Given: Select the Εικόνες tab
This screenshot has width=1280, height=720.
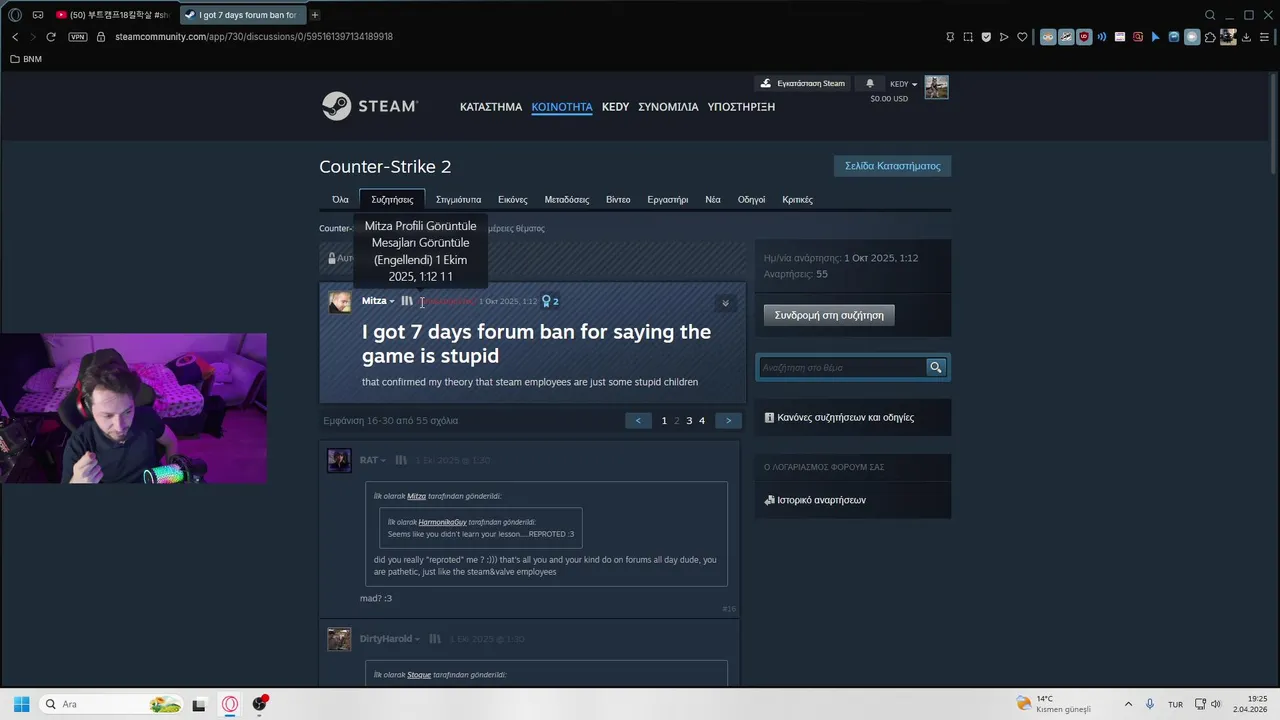Looking at the screenshot, I should point(513,200).
